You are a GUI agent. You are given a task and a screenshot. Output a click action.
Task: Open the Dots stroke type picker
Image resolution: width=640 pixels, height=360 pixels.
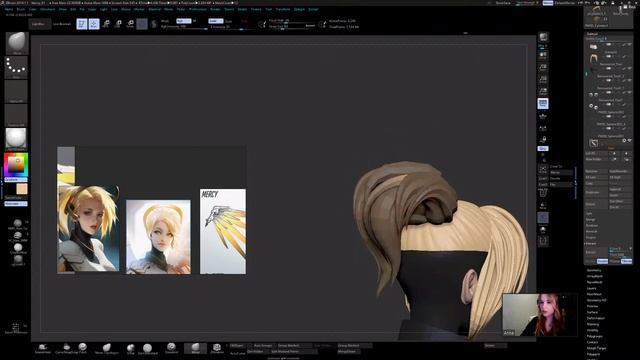coord(16,67)
